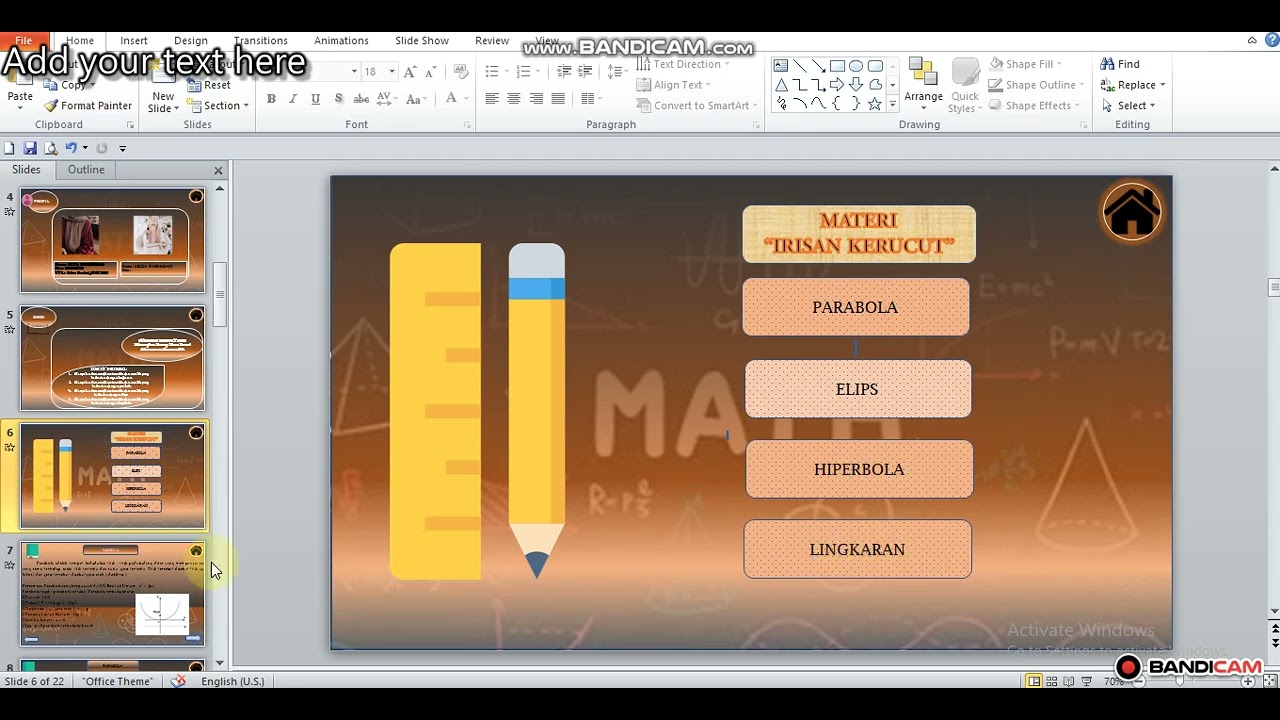The image size is (1280, 720).
Task: Open the Replace dropdown arrow
Action: (1162, 85)
